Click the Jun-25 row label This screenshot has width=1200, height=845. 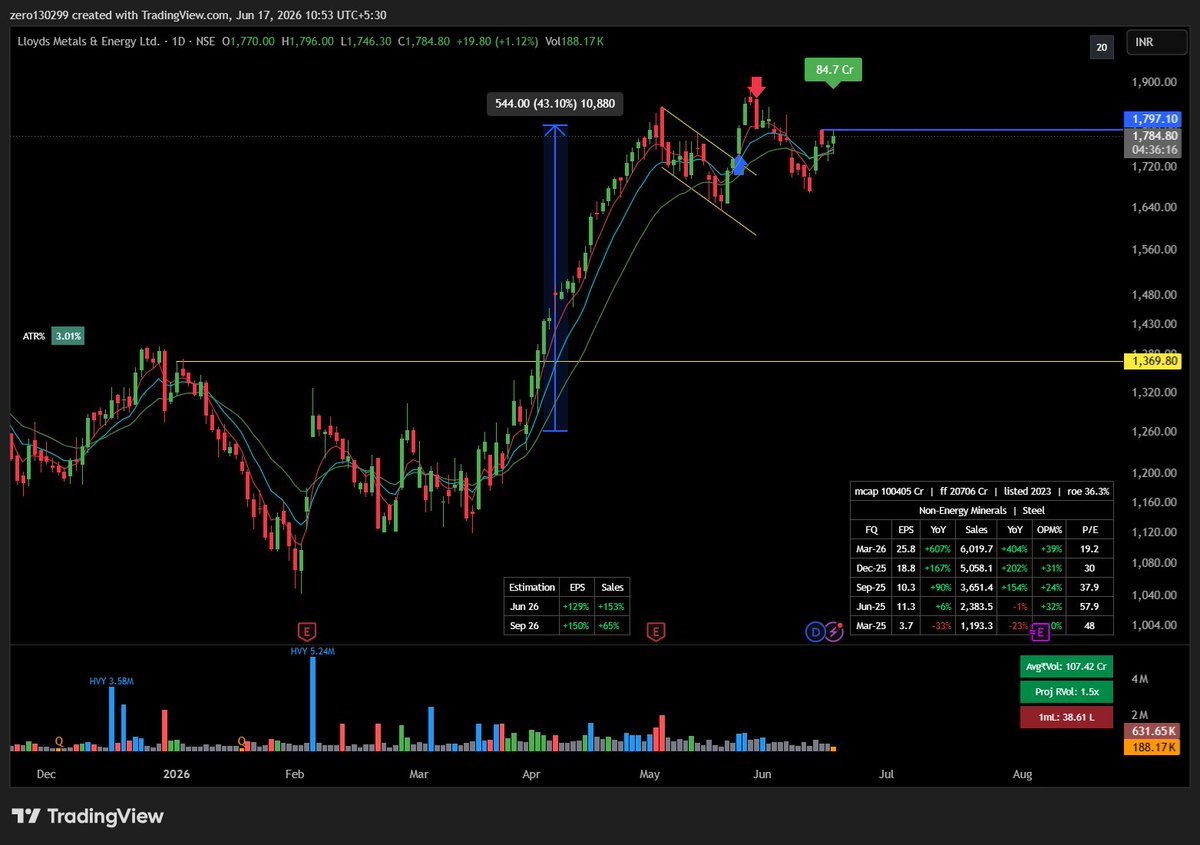870,606
